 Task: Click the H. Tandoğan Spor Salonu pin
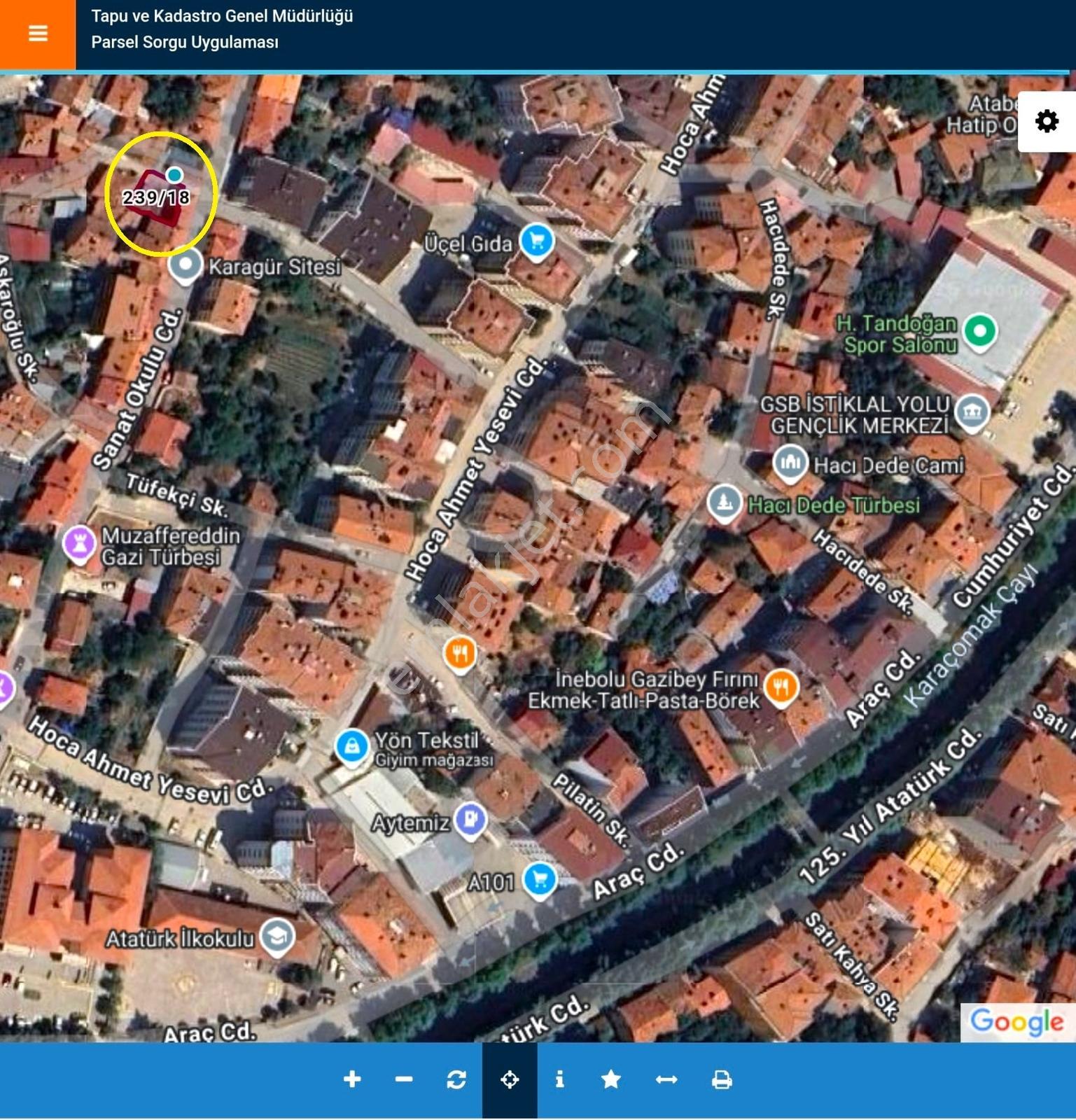[980, 331]
